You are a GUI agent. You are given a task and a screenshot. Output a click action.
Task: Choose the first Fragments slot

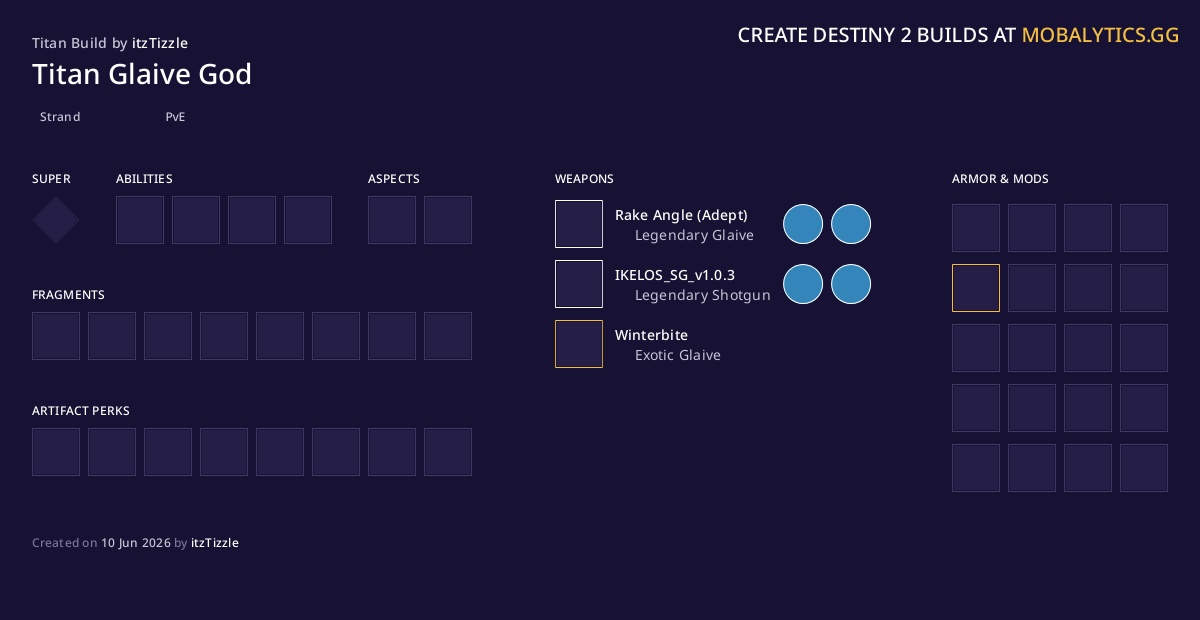56,336
